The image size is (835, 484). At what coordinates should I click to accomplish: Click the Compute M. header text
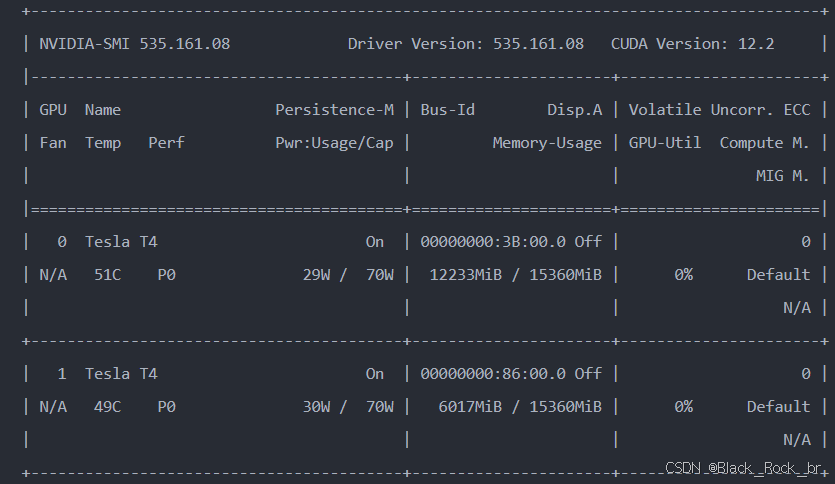click(765, 143)
